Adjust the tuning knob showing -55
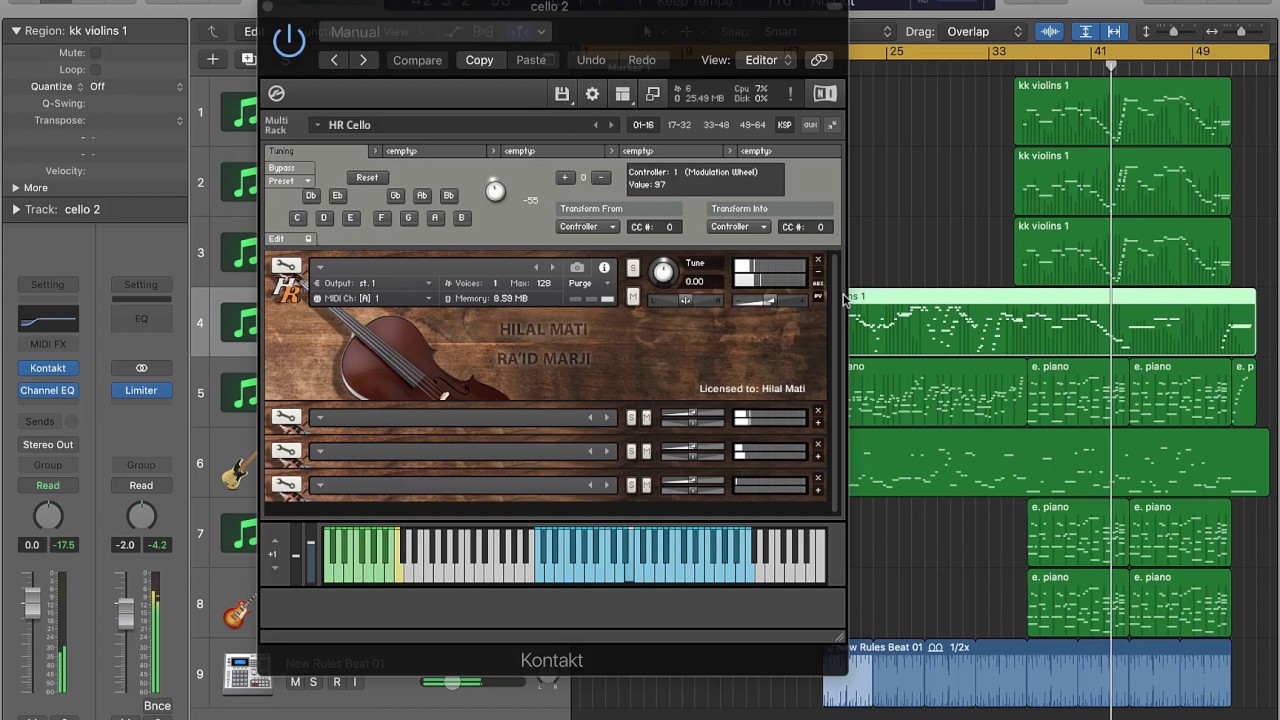Image resolution: width=1280 pixels, height=720 pixels. [x=495, y=191]
